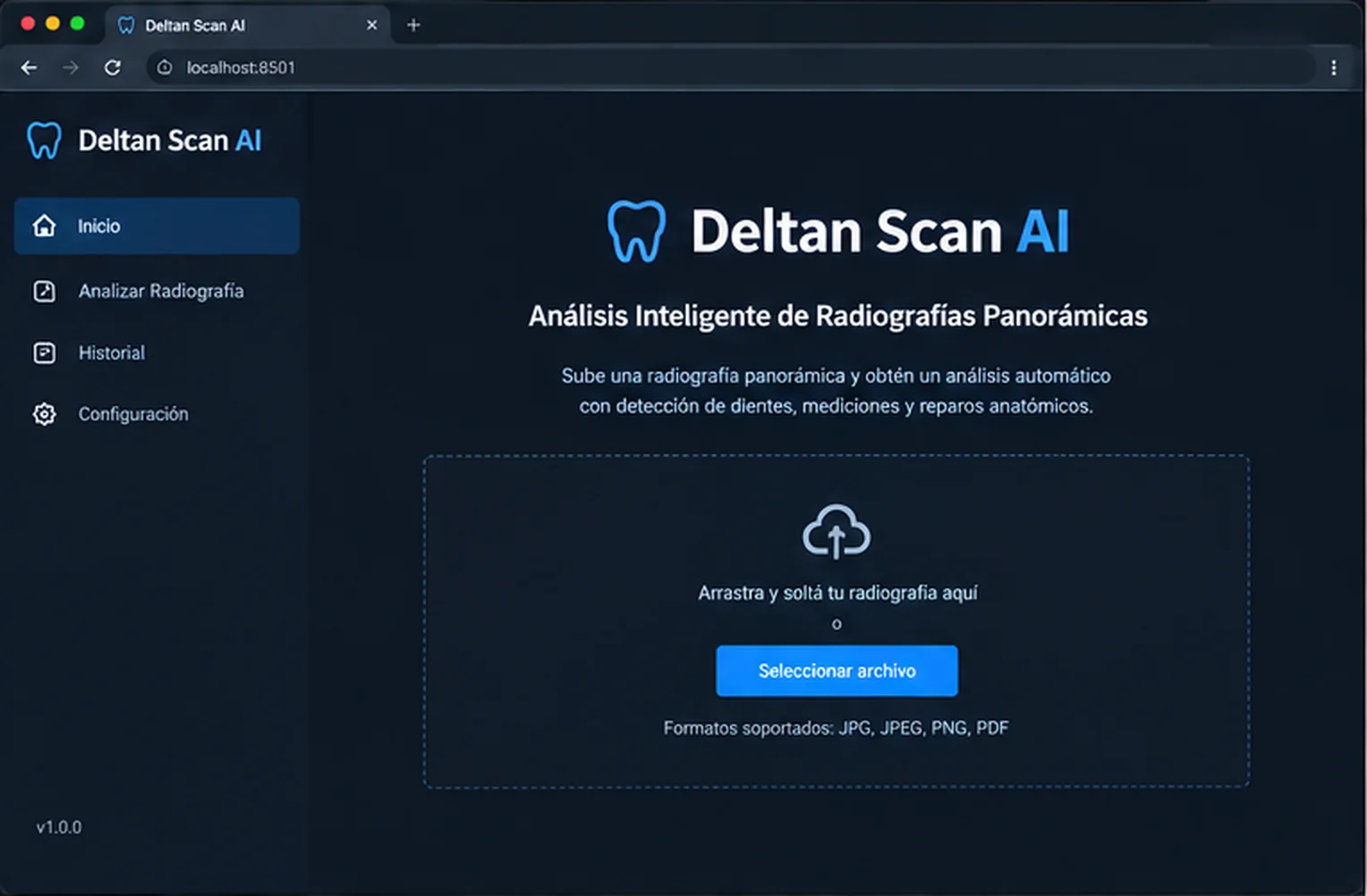Select the Deltan Scan AI browser tab
1367x896 pixels.
(x=247, y=25)
